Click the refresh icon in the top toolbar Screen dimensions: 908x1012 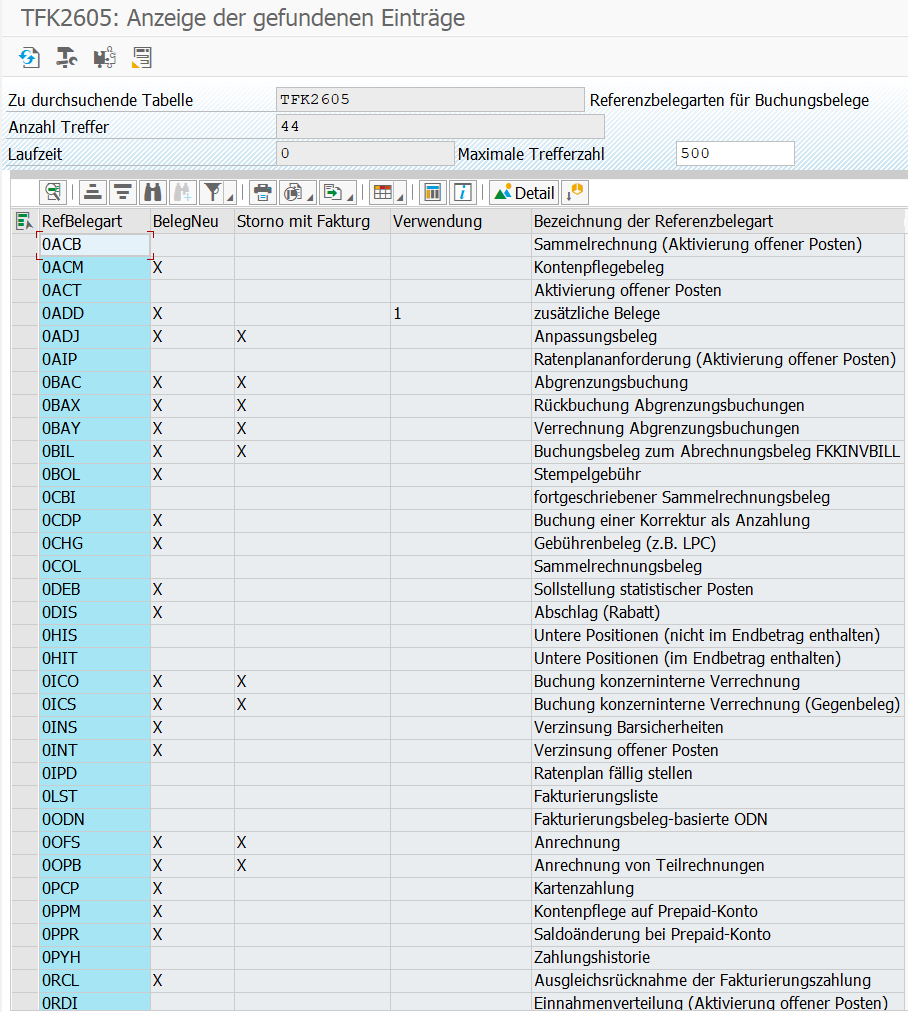click(x=30, y=57)
